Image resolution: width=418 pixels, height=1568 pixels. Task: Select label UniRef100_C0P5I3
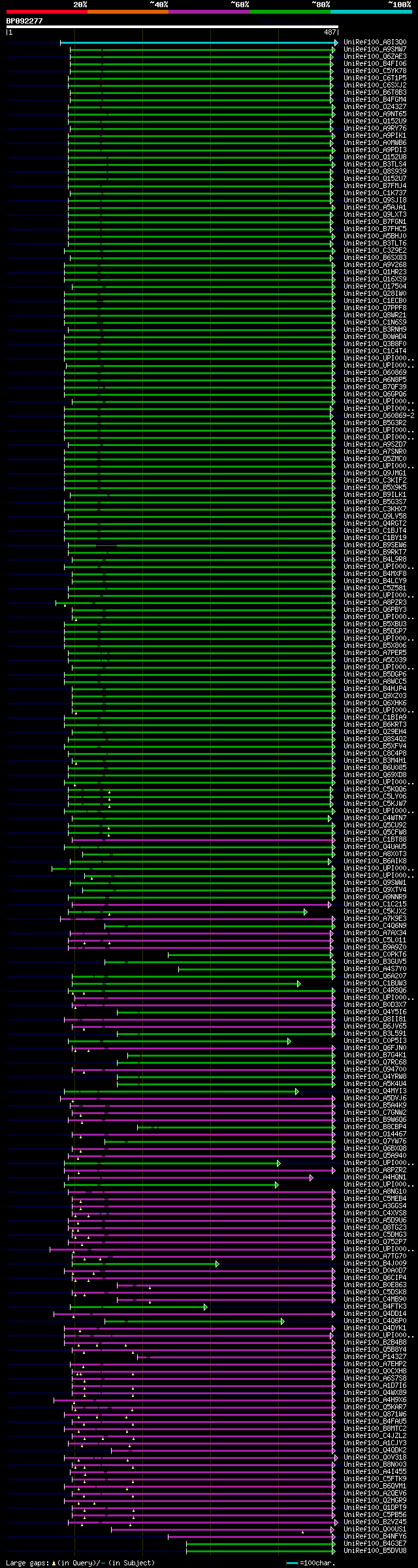pyautogui.click(x=375, y=1041)
